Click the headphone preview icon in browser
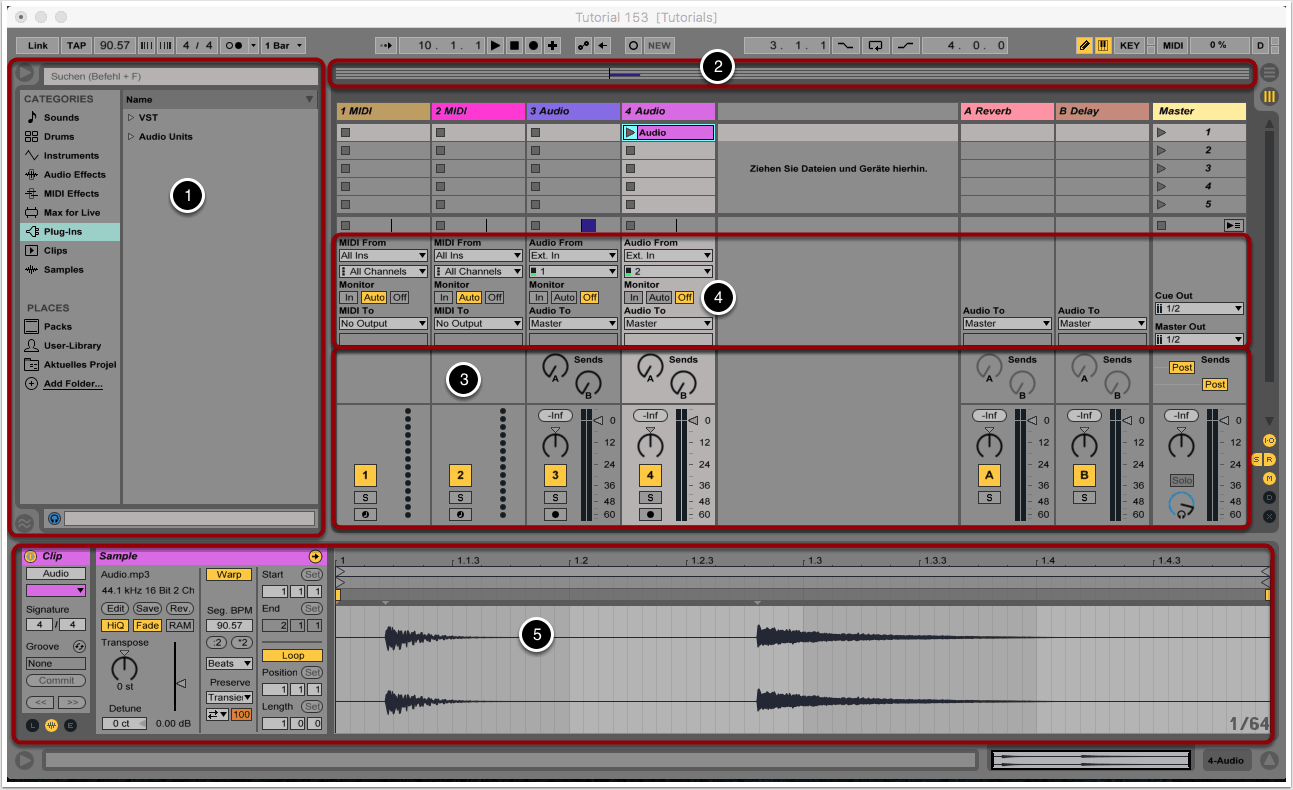The width and height of the screenshot is (1293, 790). point(54,519)
